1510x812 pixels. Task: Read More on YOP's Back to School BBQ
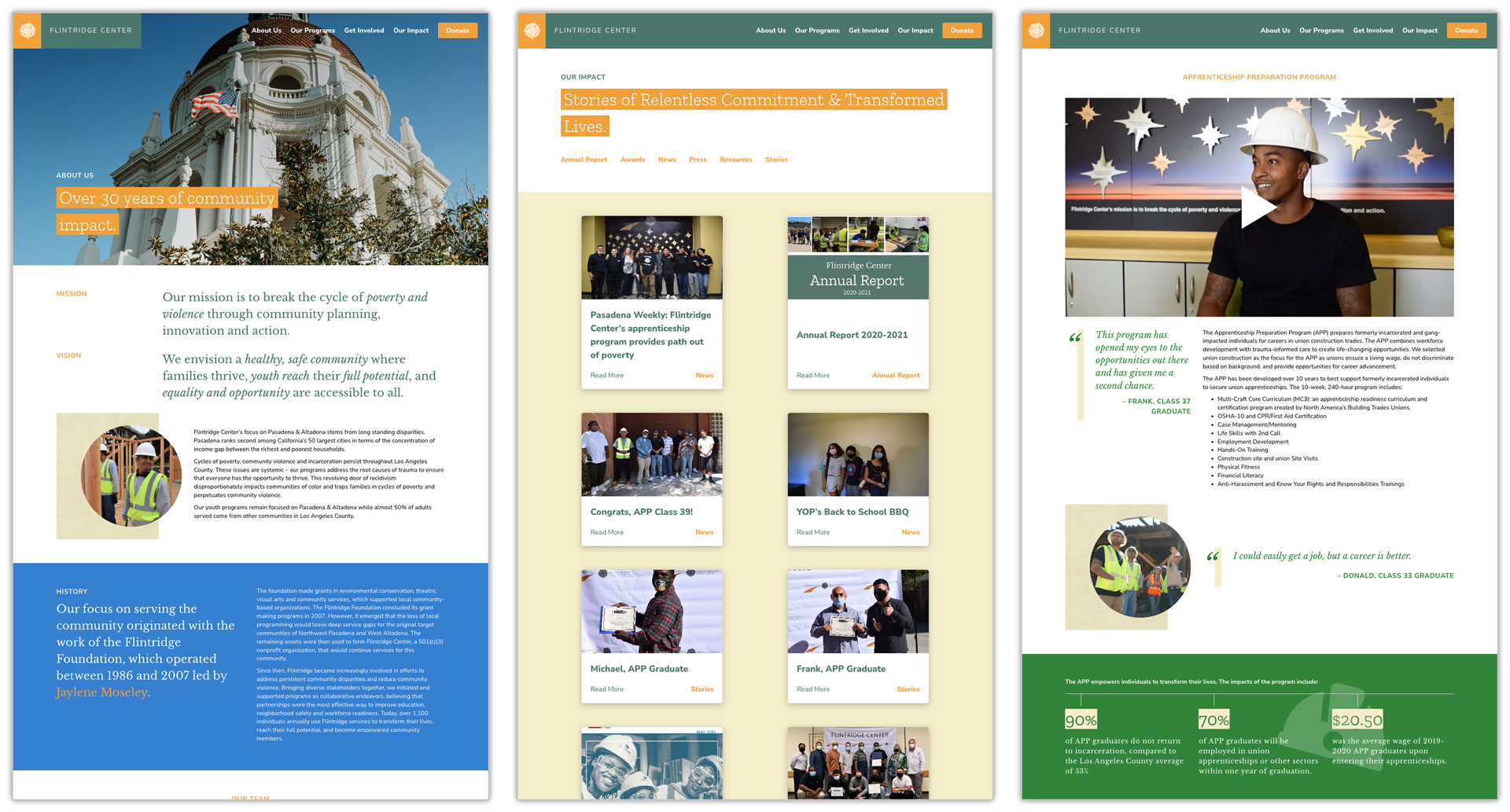[813, 533]
